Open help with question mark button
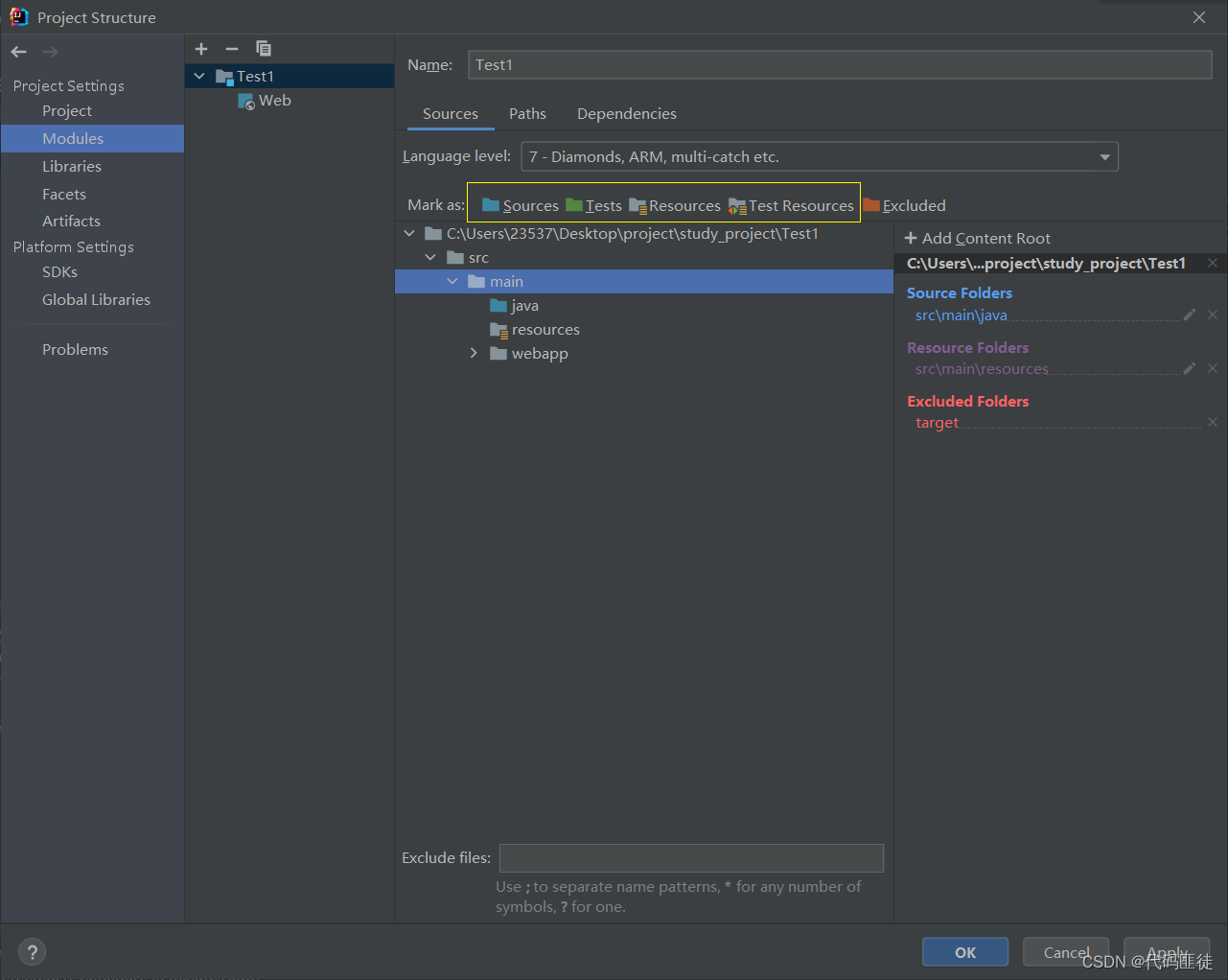 point(32,952)
